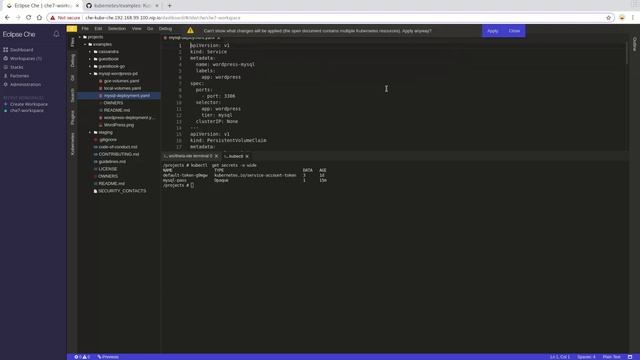Open the Workspaces list in sidebar
This screenshot has width=640, height=360.
pyautogui.click(x=25, y=58)
